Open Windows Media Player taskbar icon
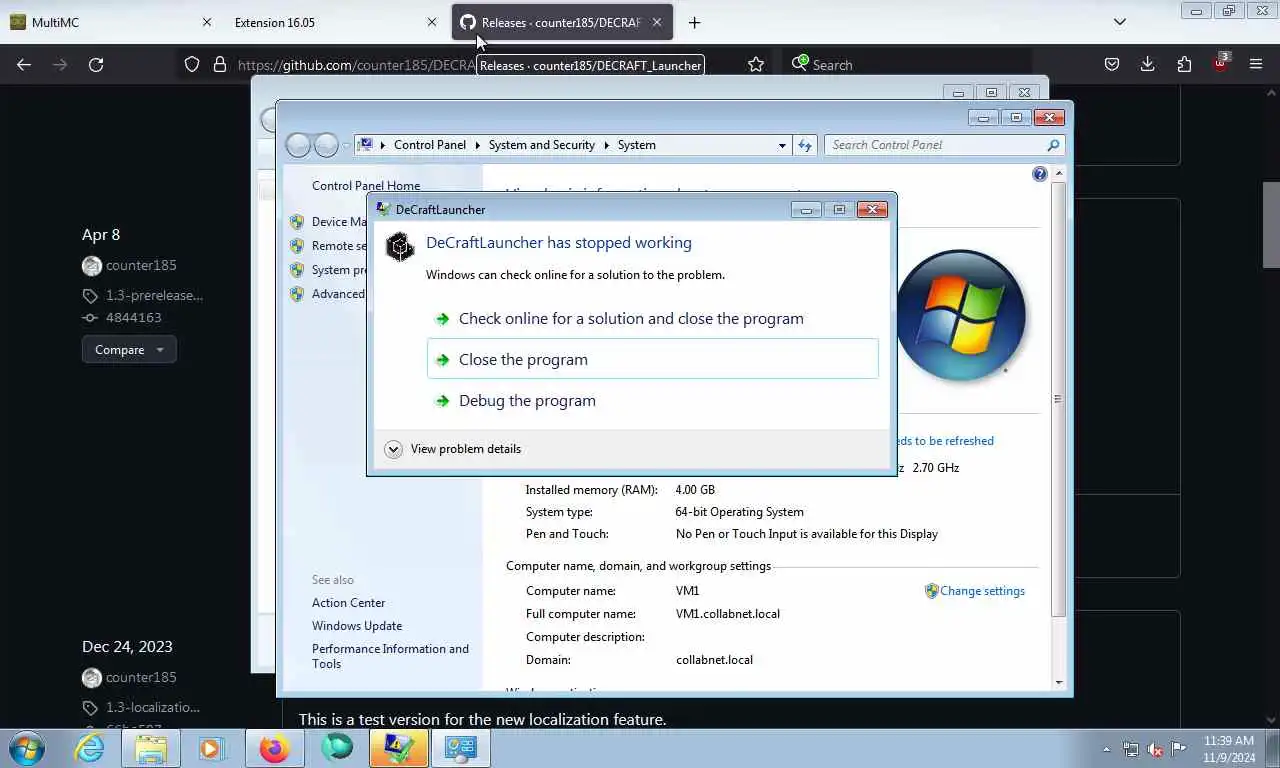Image resolution: width=1280 pixels, height=768 pixels. coord(210,748)
